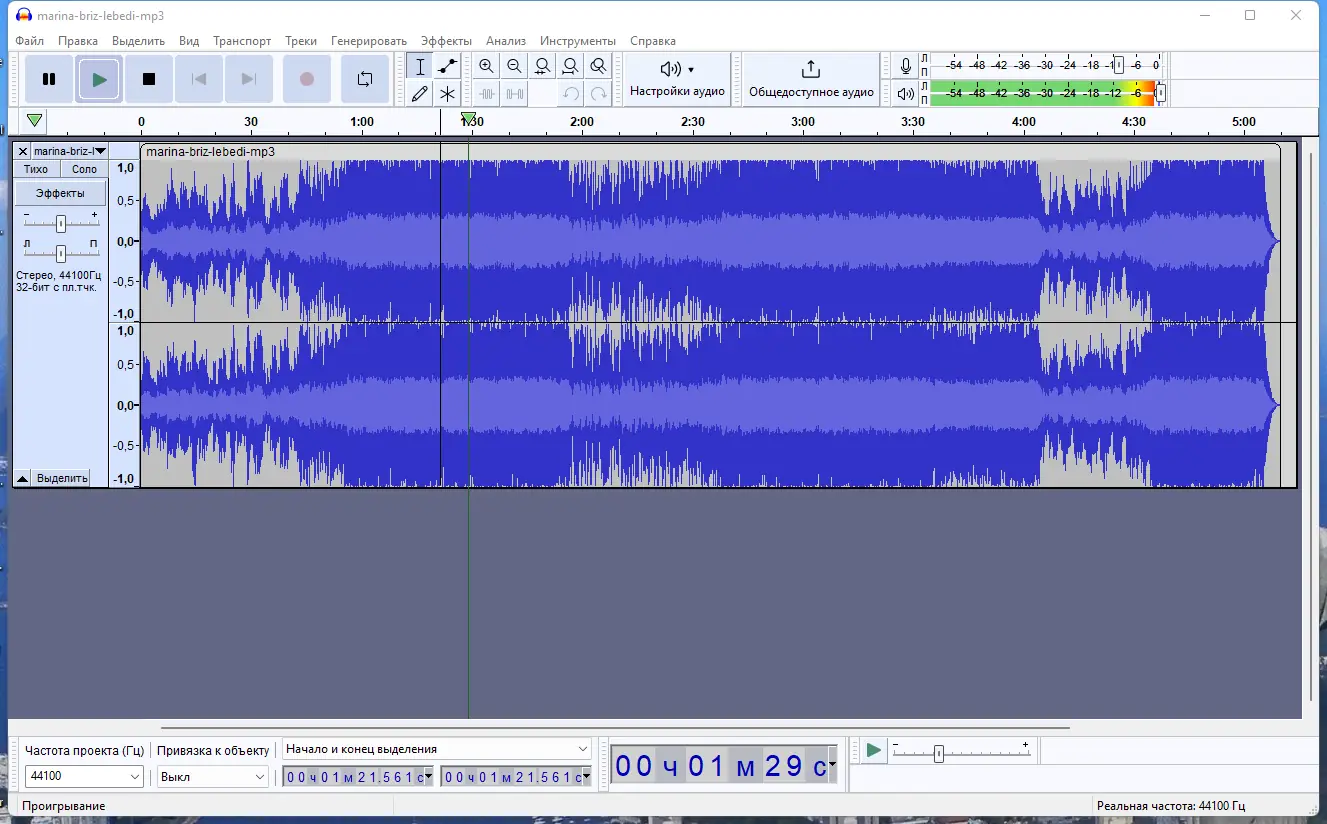
Task: Click the Redo arrow icon
Action: (x=598, y=94)
